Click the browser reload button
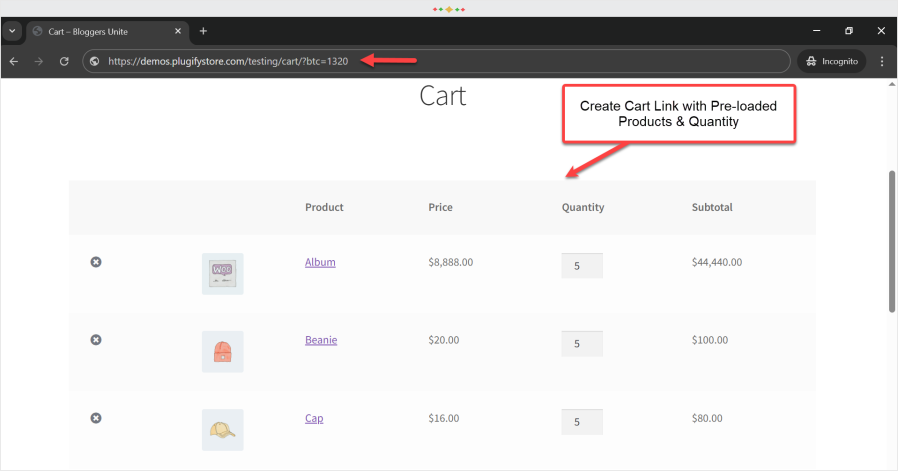 click(64, 61)
